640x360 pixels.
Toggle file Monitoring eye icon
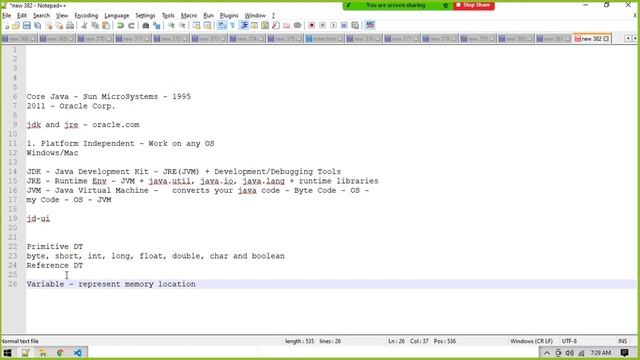point(298,25)
